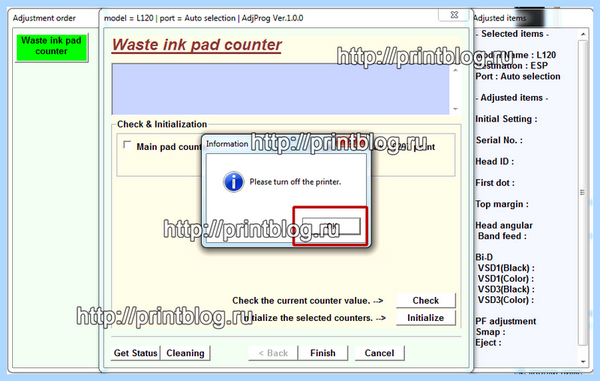Click the 'Serial No. :' entry
This screenshot has height=381, width=600.
tap(499, 140)
